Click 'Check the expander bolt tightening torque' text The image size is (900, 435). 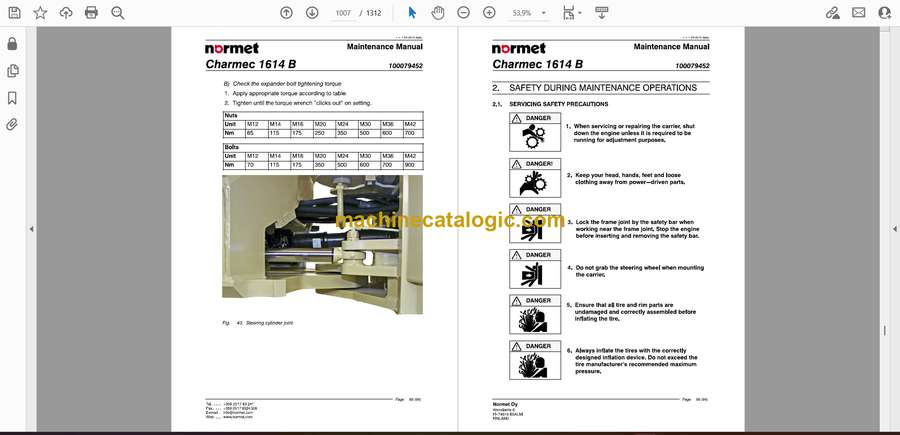(x=286, y=84)
